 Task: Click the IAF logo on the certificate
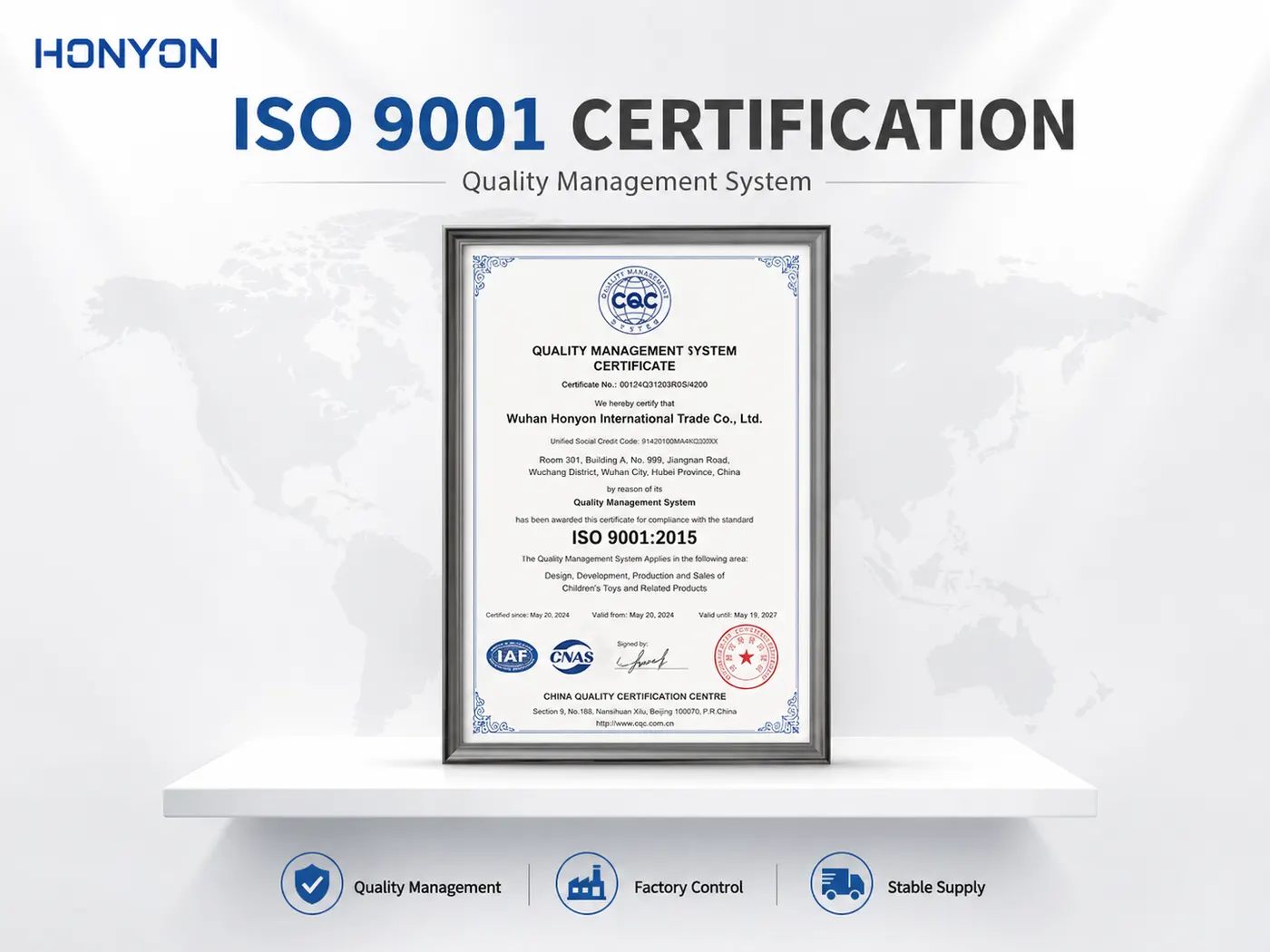coord(512,656)
